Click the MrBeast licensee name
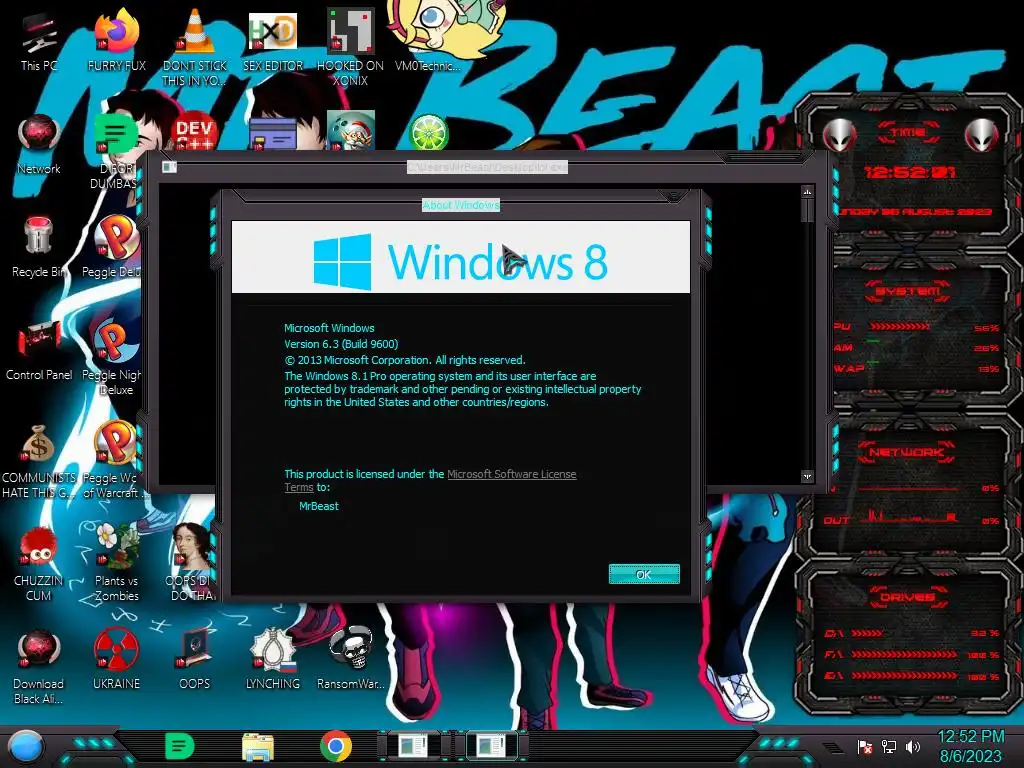The width and height of the screenshot is (1024, 768). pyautogui.click(x=319, y=506)
